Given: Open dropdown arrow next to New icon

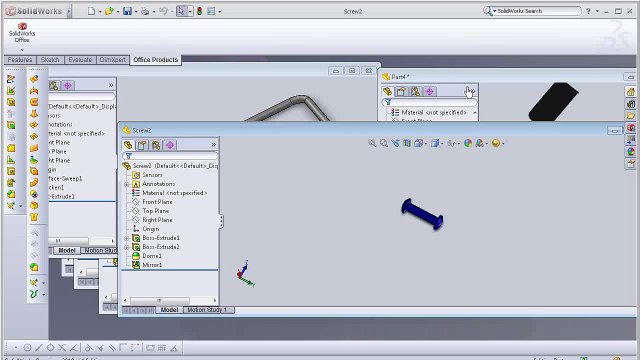Looking at the screenshot, I should click(100, 11).
